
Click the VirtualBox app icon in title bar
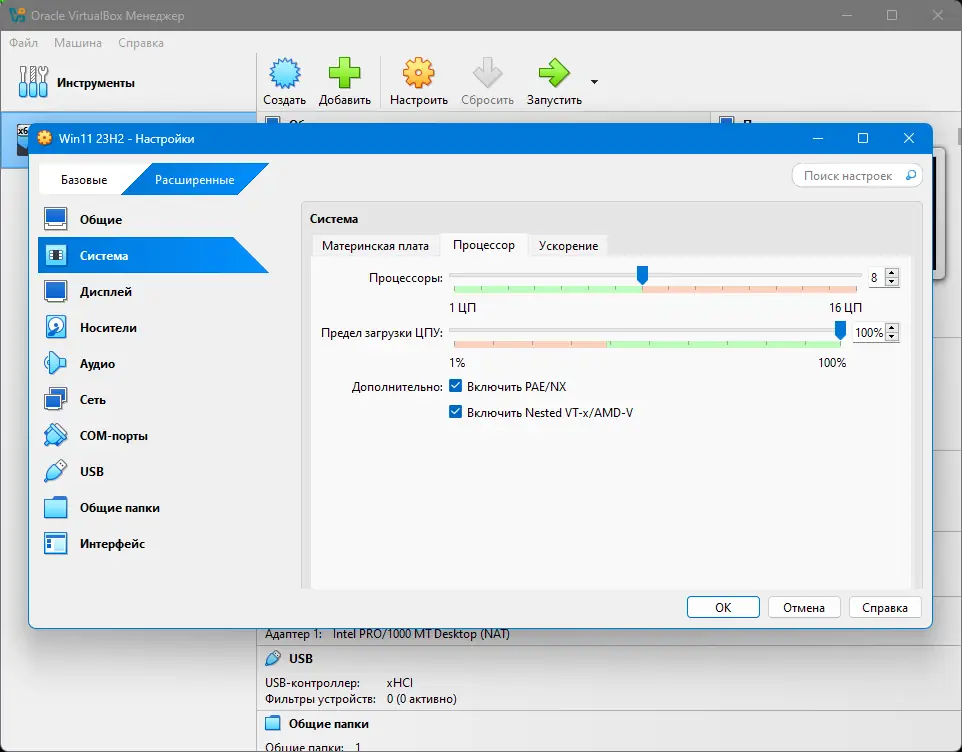[17, 15]
